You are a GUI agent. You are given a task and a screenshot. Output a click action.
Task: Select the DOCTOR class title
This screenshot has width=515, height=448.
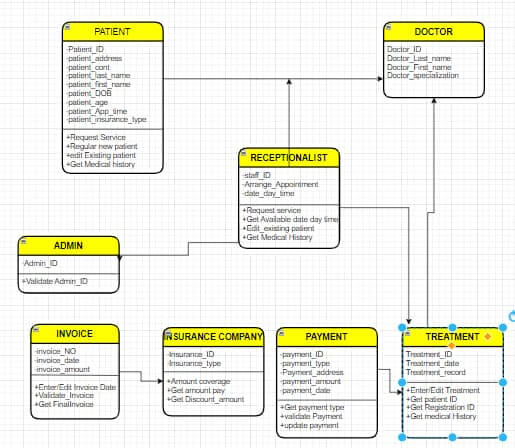click(x=433, y=32)
